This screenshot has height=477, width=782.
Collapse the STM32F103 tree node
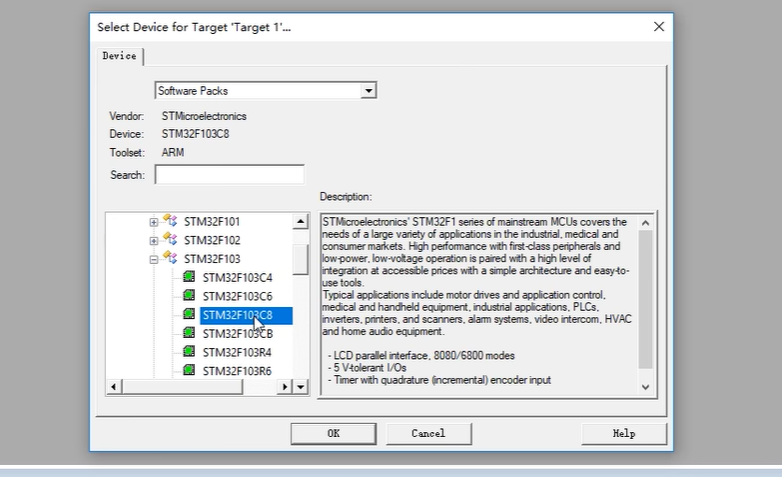coord(154,259)
